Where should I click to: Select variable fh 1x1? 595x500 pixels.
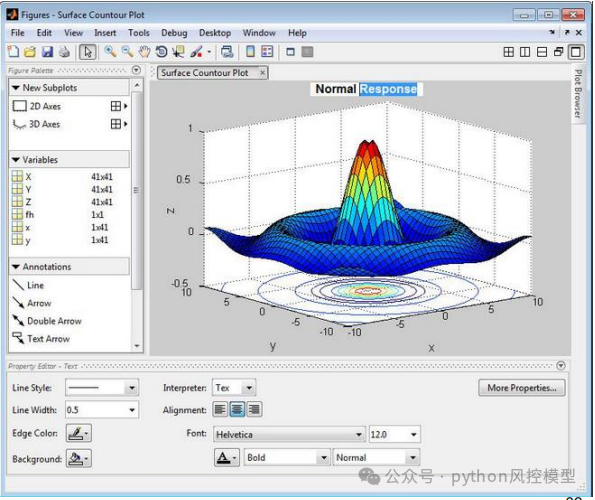point(58,215)
